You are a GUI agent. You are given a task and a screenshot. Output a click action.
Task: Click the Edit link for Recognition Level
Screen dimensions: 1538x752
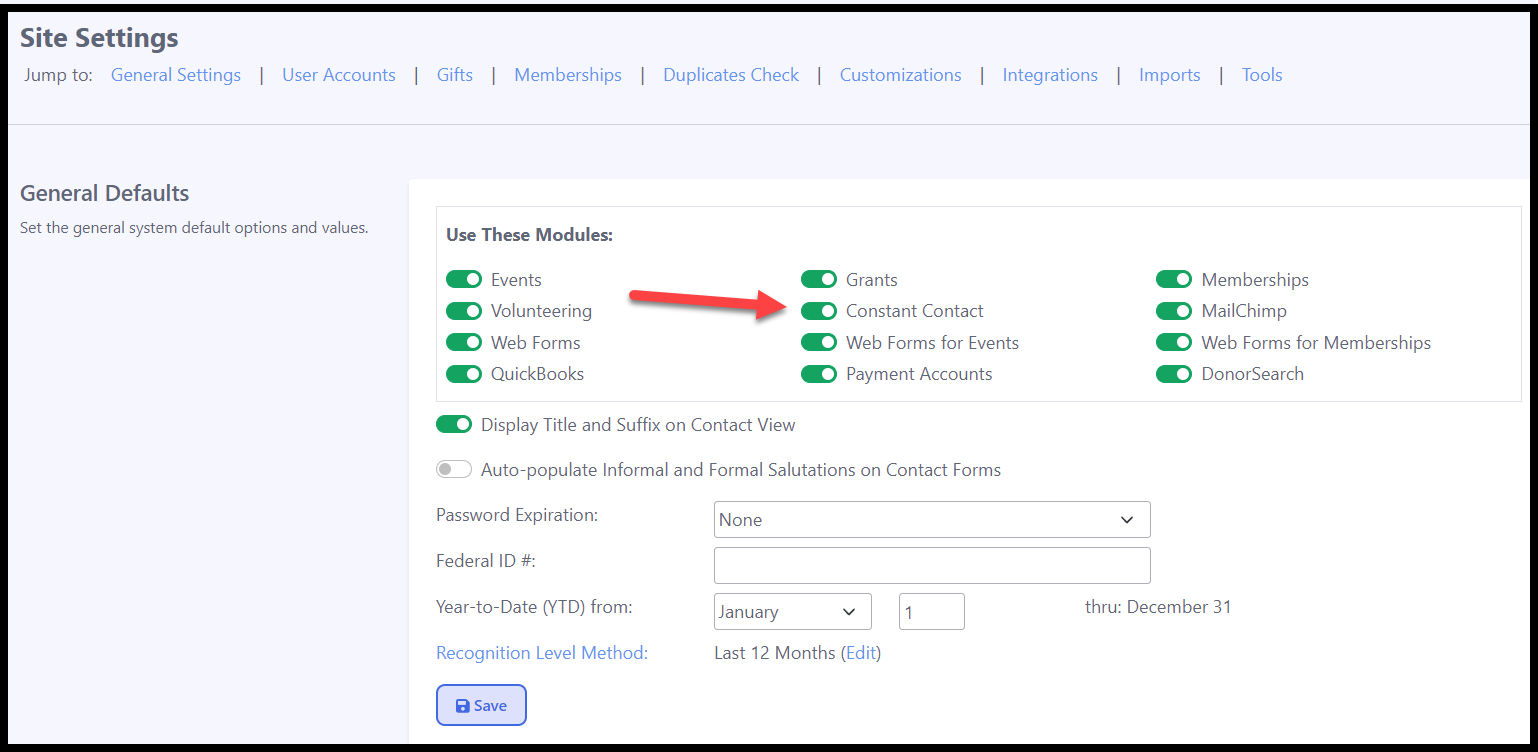[x=861, y=653]
